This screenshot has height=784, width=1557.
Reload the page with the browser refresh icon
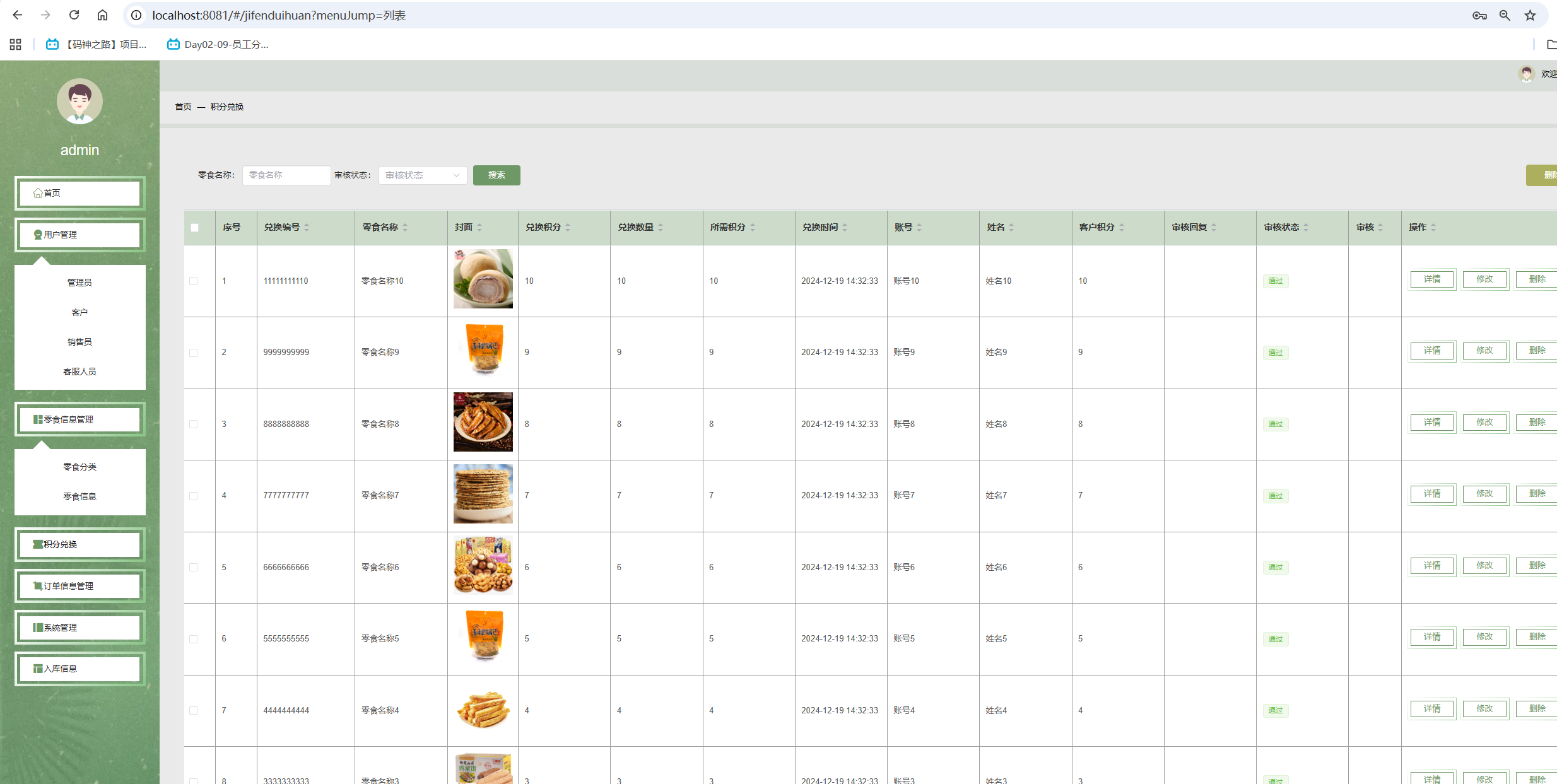pyautogui.click(x=74, y=15)
